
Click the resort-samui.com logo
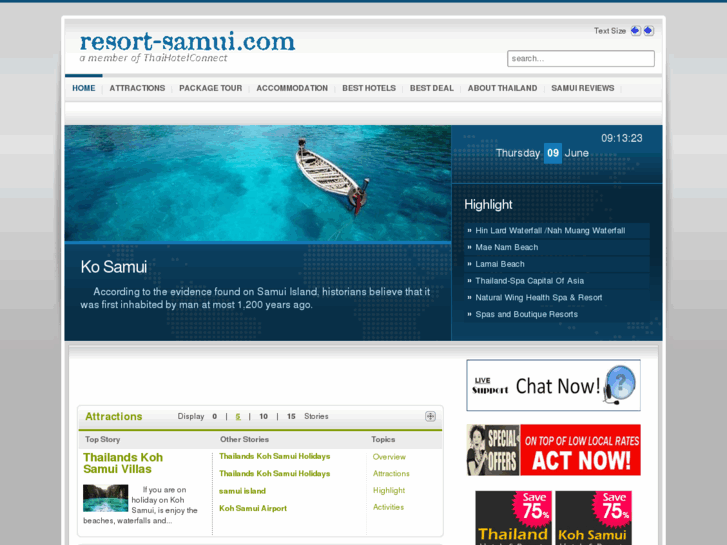pos(187,42)
